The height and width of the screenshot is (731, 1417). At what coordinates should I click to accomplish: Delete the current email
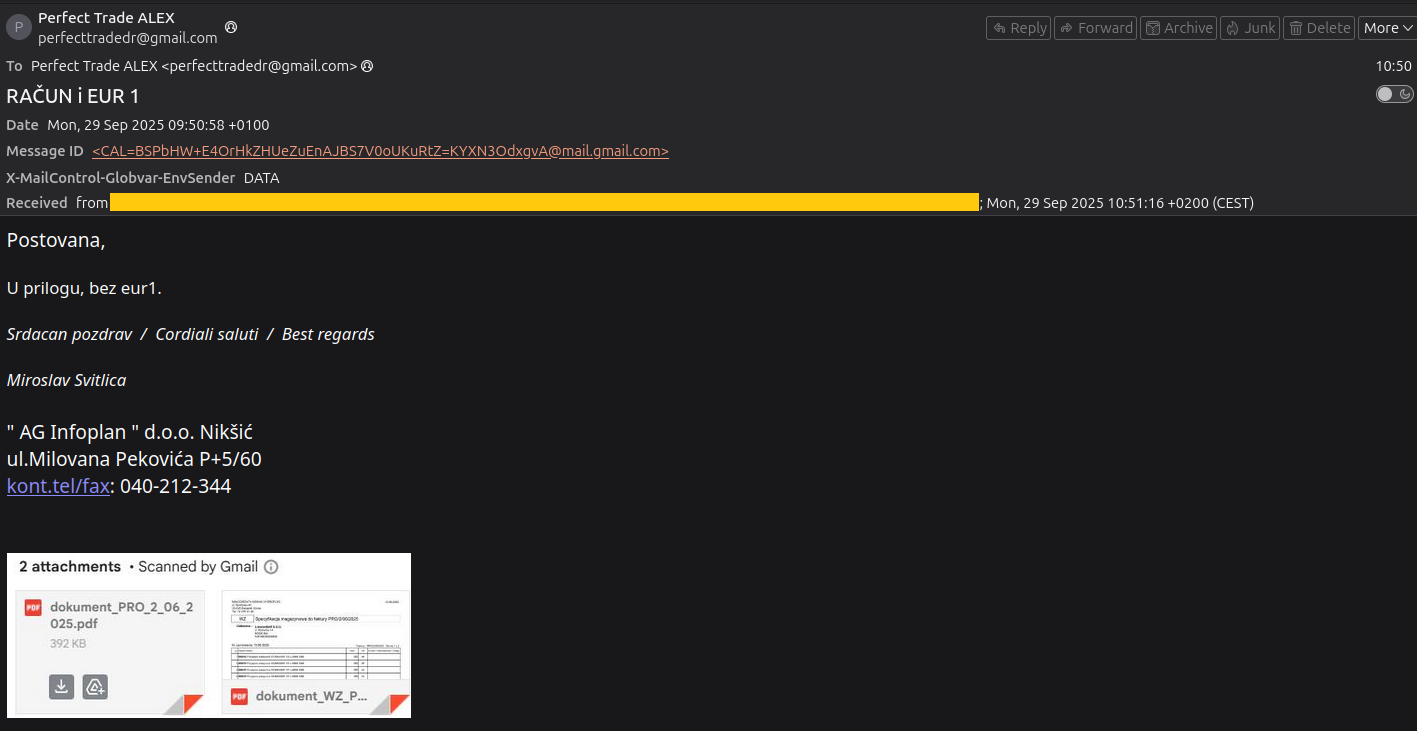(x=1318, y=28)
